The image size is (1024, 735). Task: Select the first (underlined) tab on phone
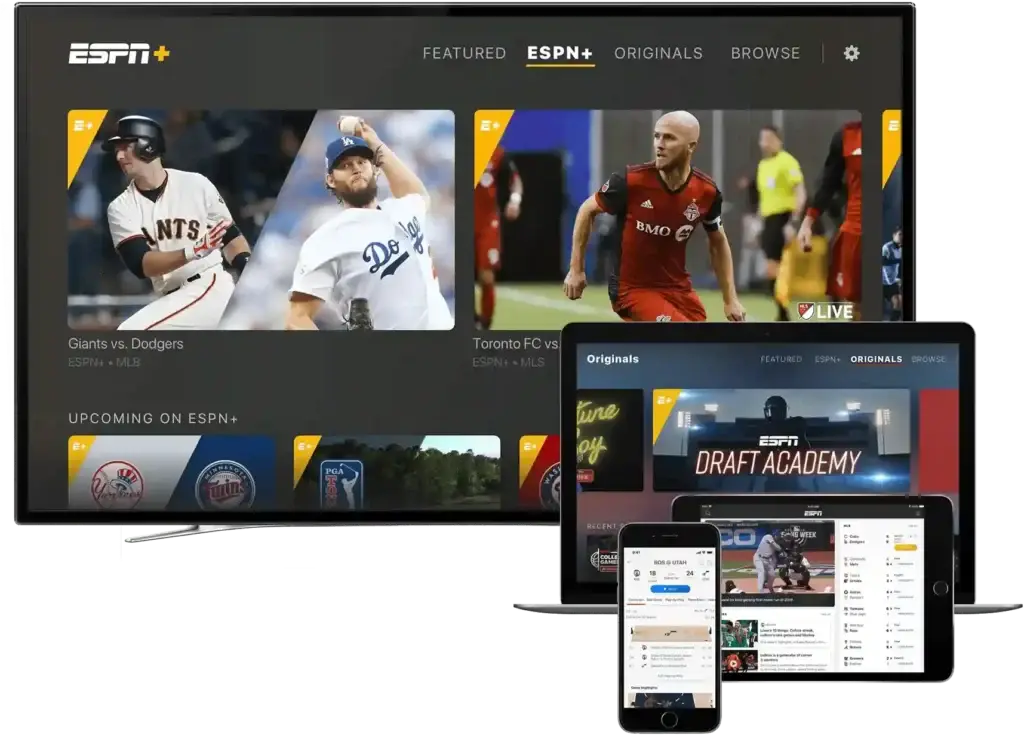635,600
